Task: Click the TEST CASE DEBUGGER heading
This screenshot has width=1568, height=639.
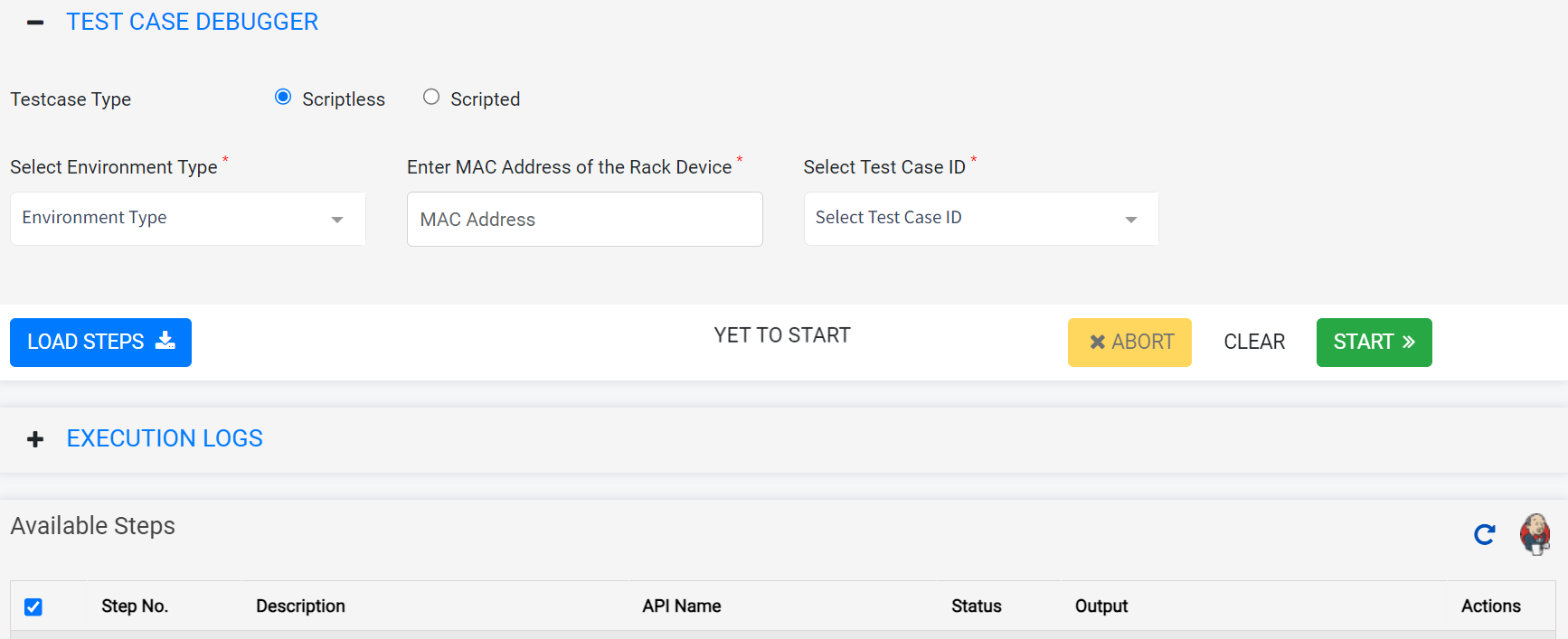Action: 192,22
